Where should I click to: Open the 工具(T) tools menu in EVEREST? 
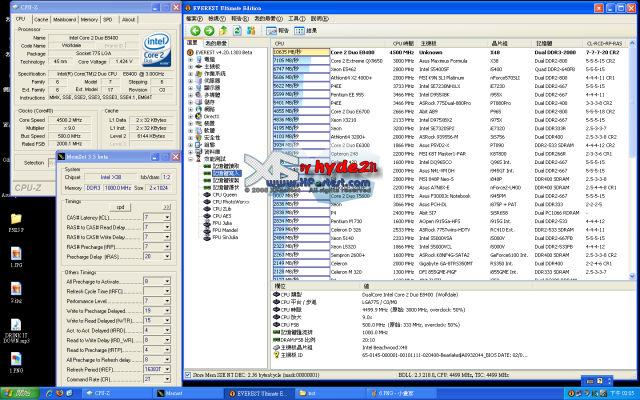point(297,19)
